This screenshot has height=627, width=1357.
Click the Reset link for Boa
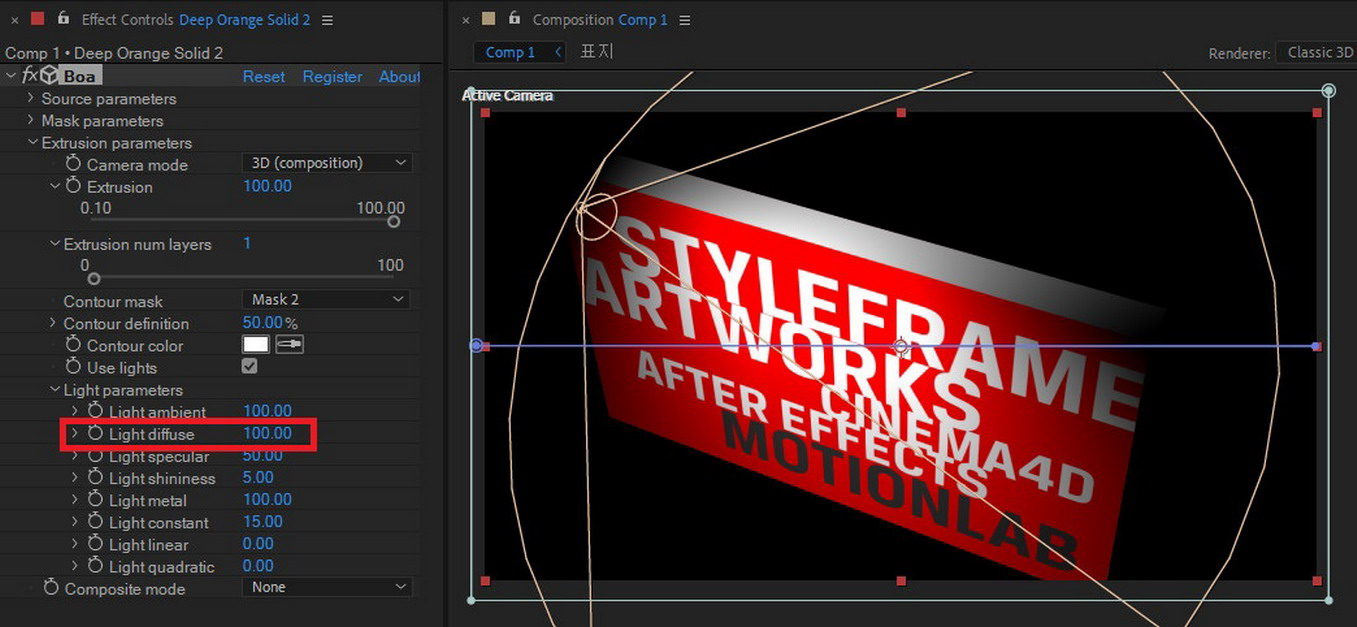coord(264,77)
